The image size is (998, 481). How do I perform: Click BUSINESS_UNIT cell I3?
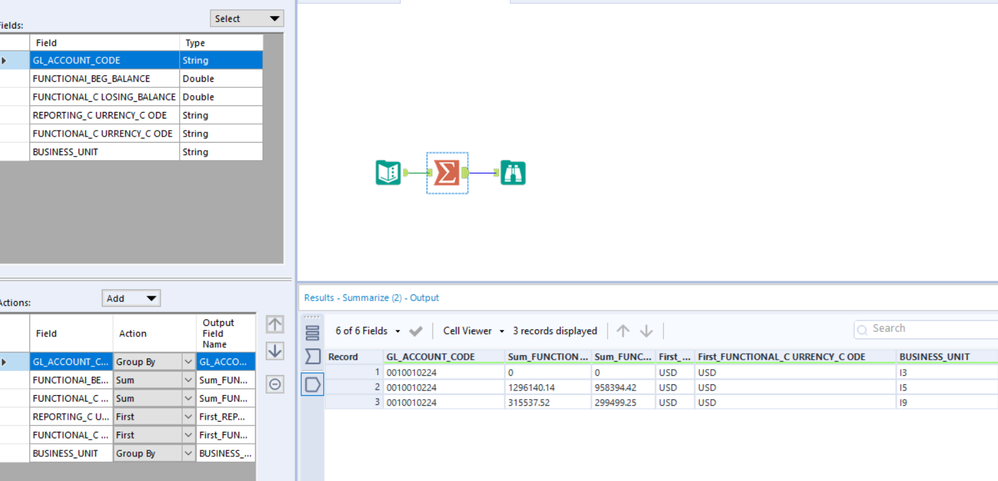click(x=947, y=372)
